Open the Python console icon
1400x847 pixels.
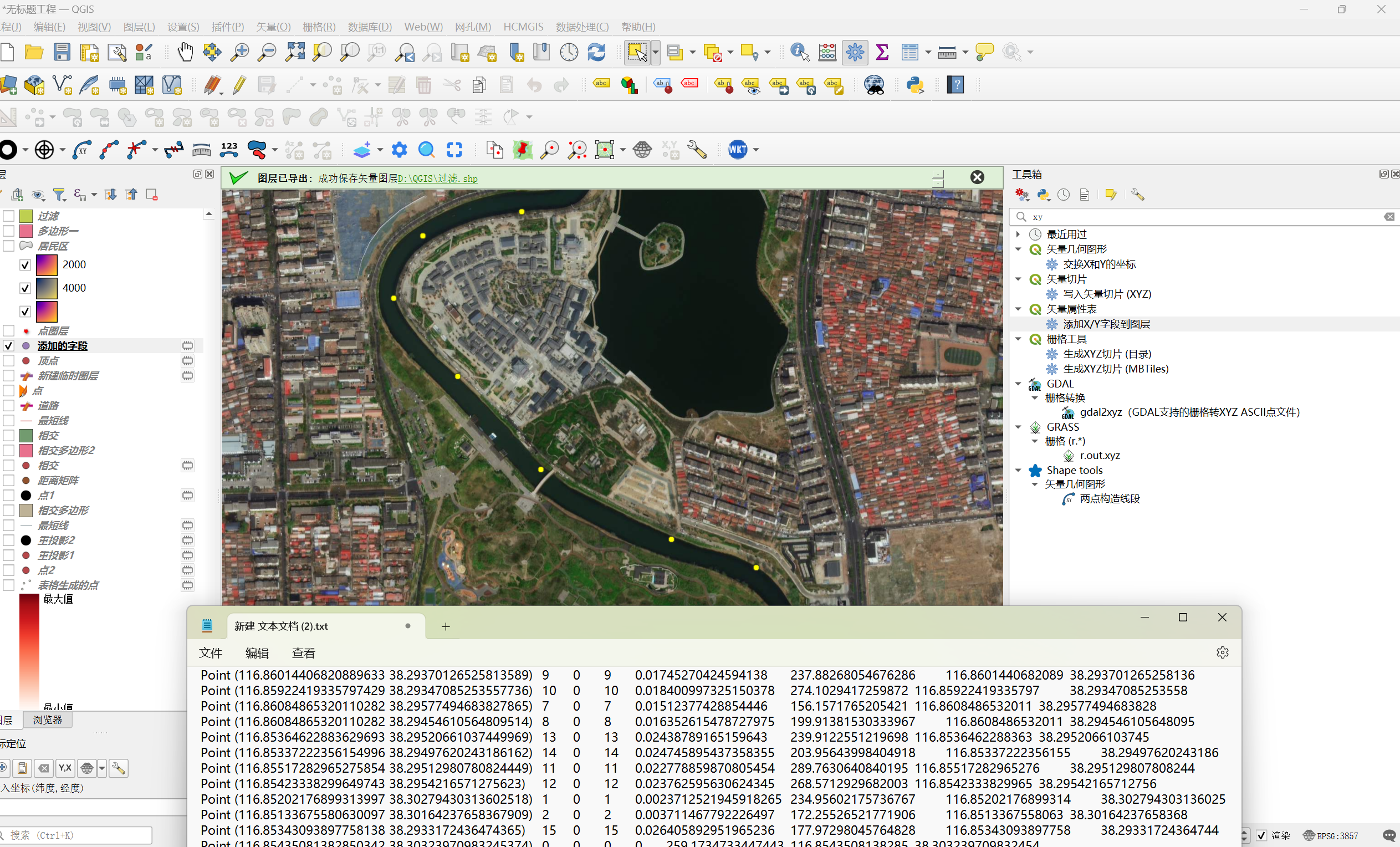tap(915, 85)
